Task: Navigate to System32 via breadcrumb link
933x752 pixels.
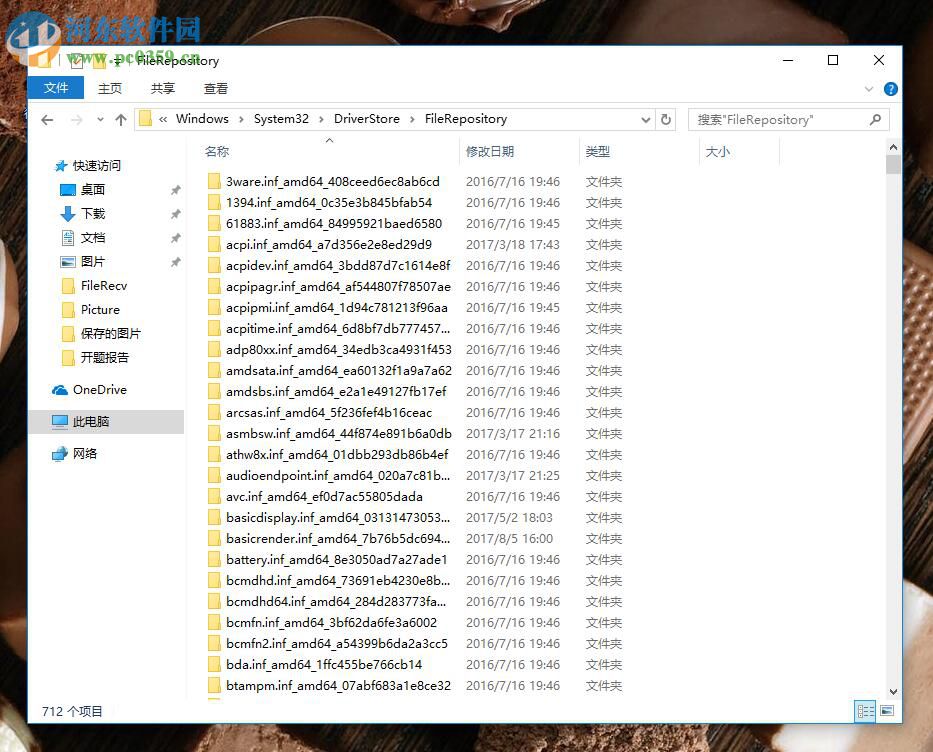Action: 282,119
